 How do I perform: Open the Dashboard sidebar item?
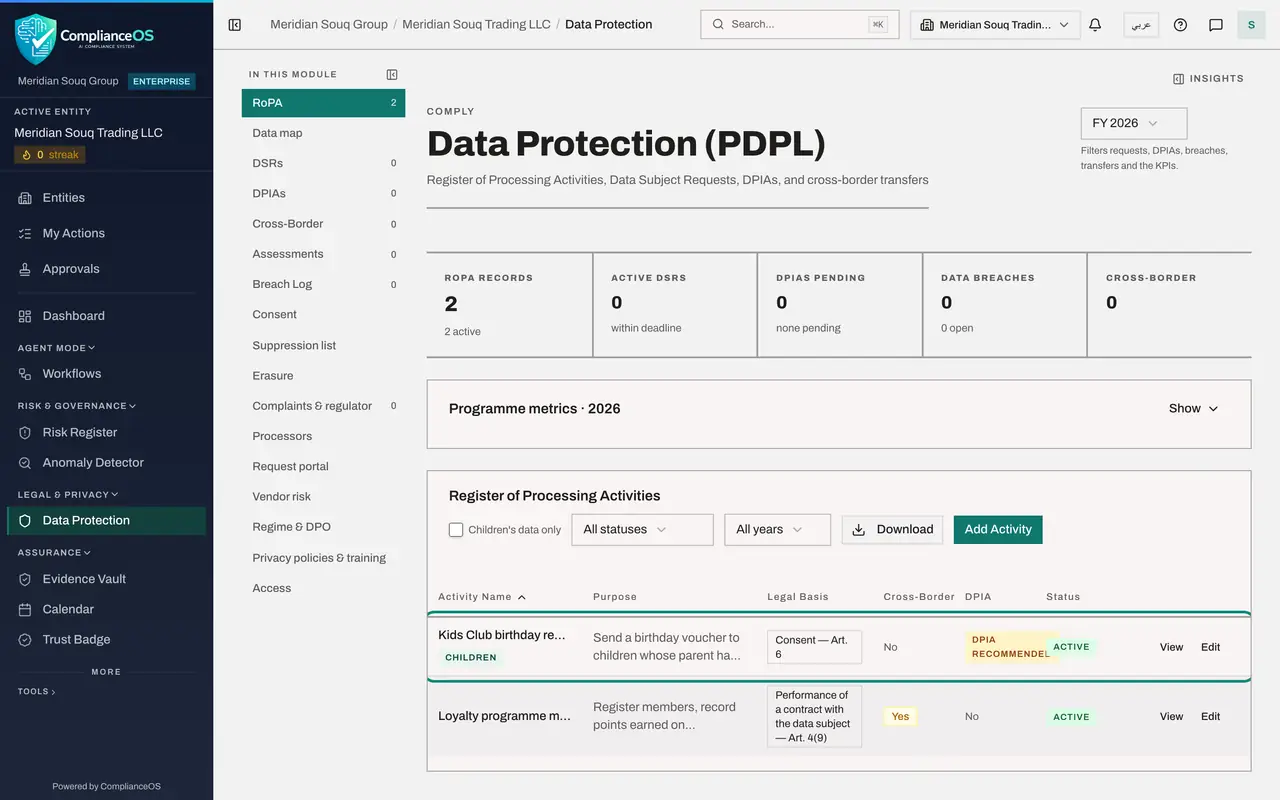[106, 316]
